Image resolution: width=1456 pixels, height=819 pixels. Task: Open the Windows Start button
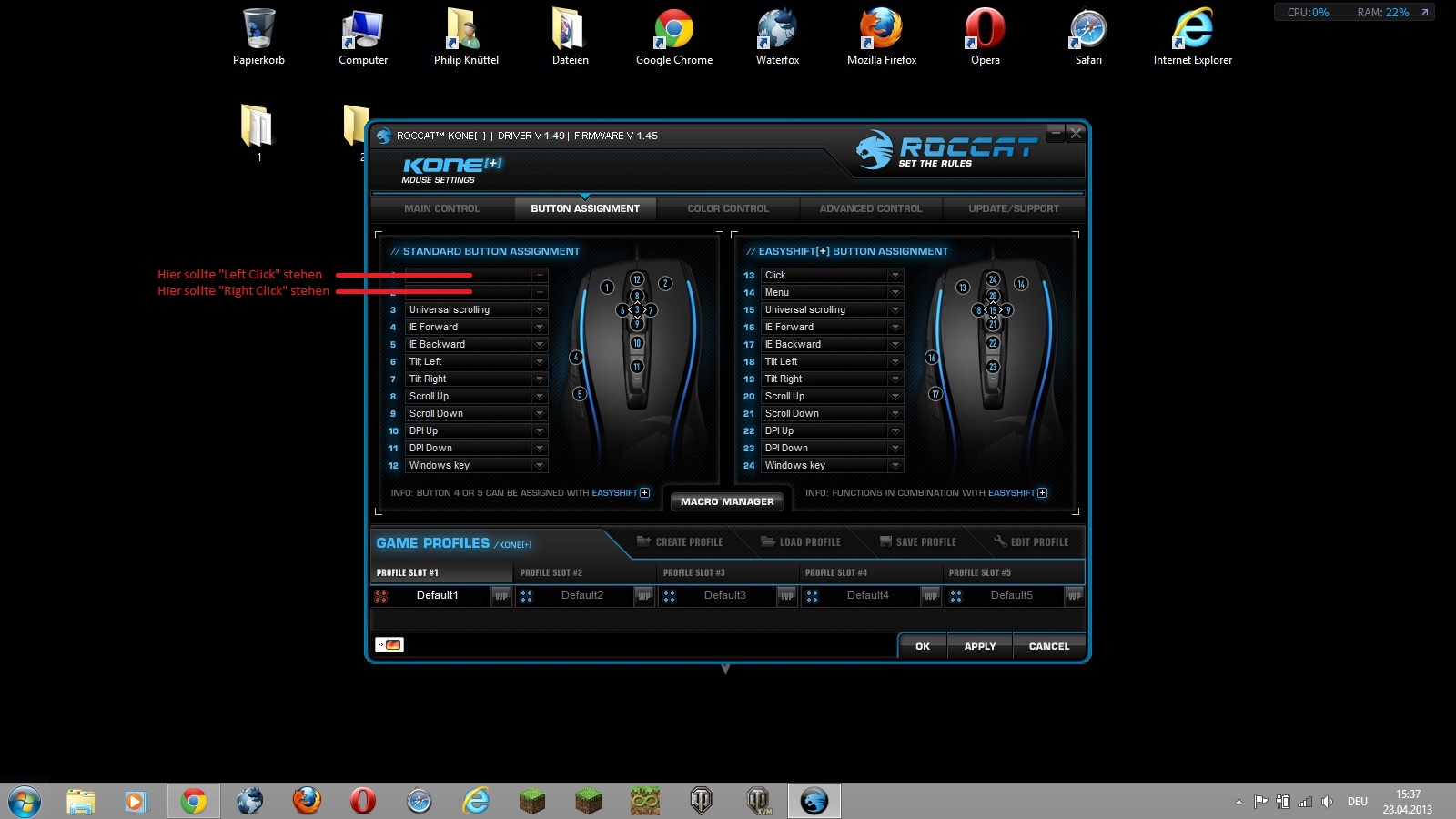point(25,801)
